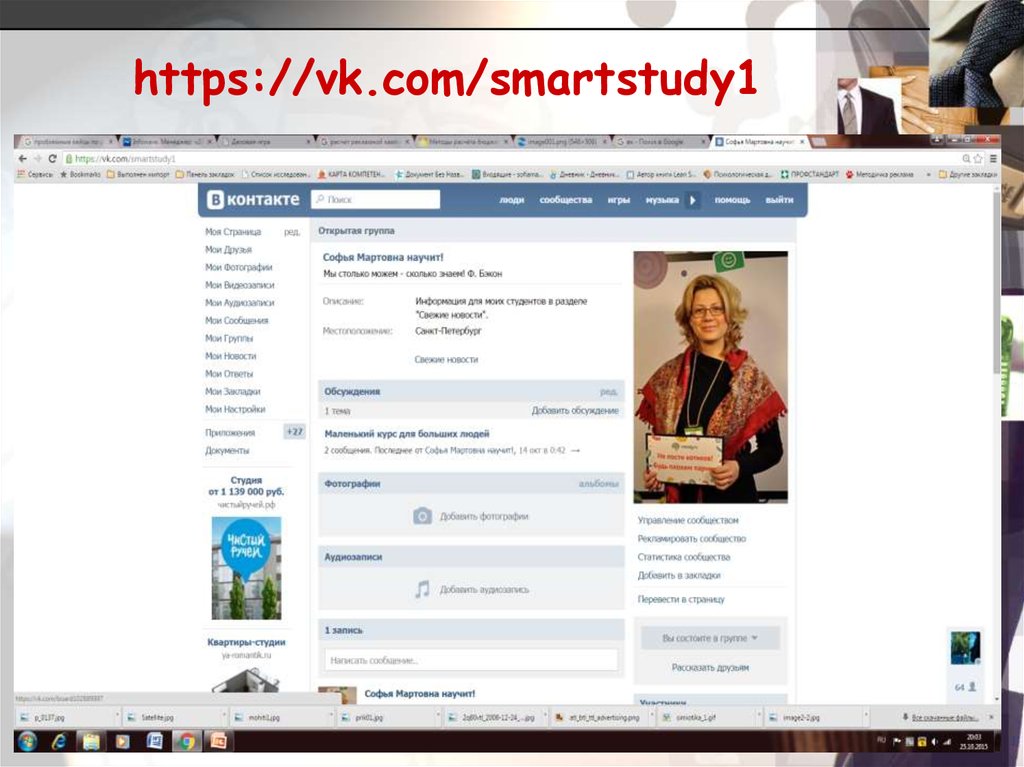Click выйти to log out
The width and height of the screenshot is (1024, 767).
pyautogui.click(x=779, y=200)
